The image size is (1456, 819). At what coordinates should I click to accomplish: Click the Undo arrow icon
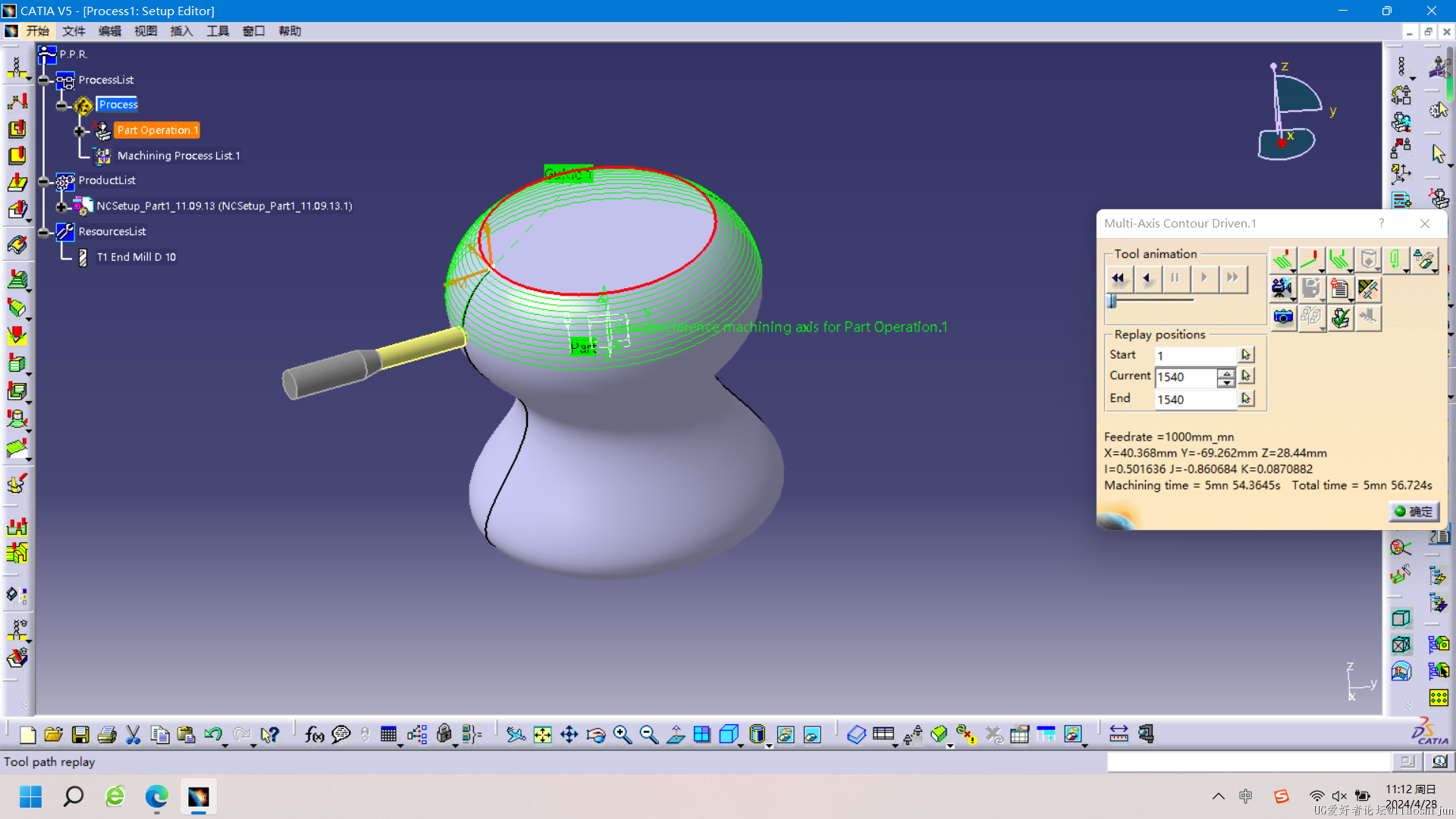[x=213, y=734]
